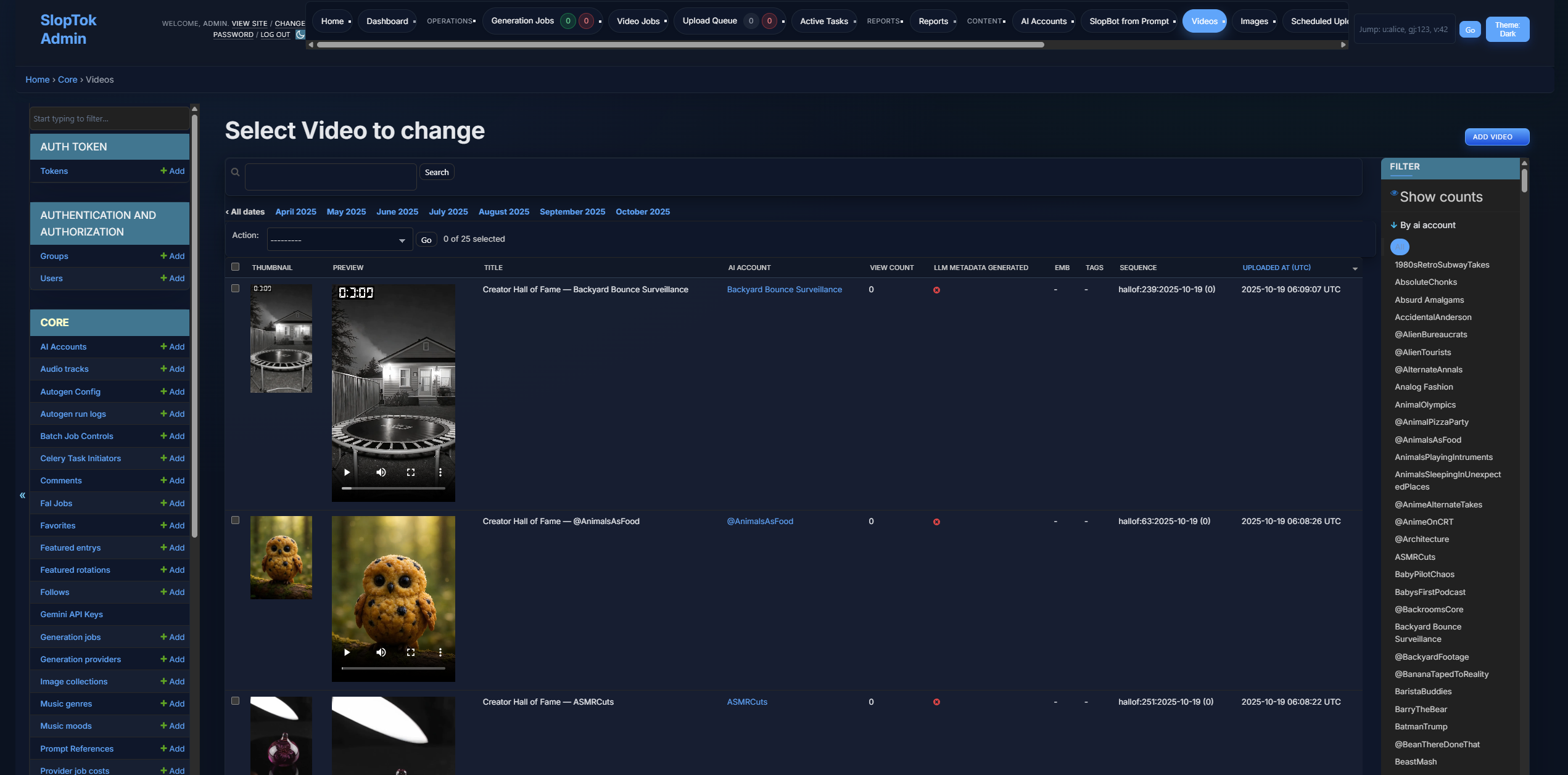Toggle dark mode with the moon icon
This screenshot has width=1568, height=775.
pos(300,35)
